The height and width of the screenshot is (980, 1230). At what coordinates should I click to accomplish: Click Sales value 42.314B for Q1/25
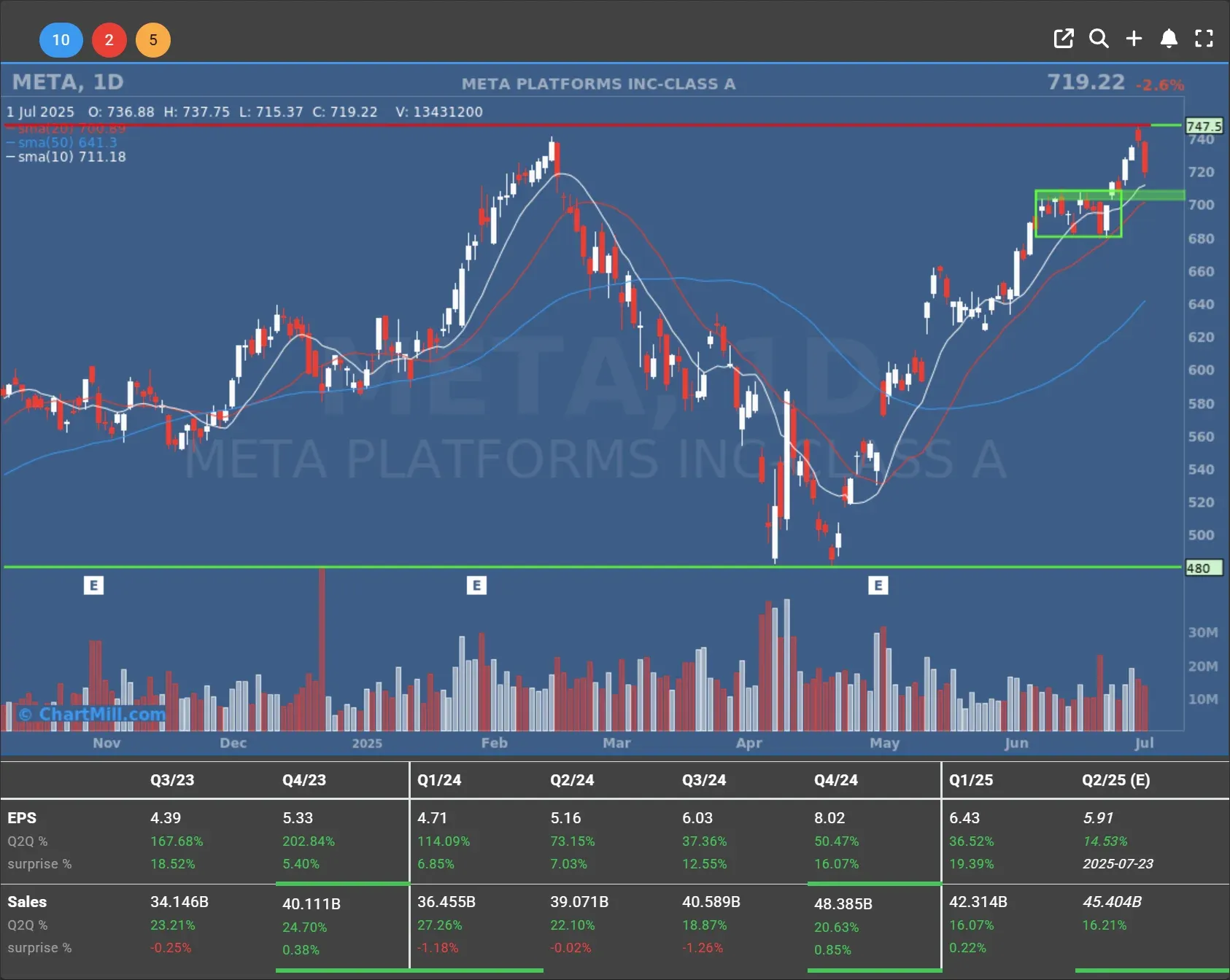(978, 902)
